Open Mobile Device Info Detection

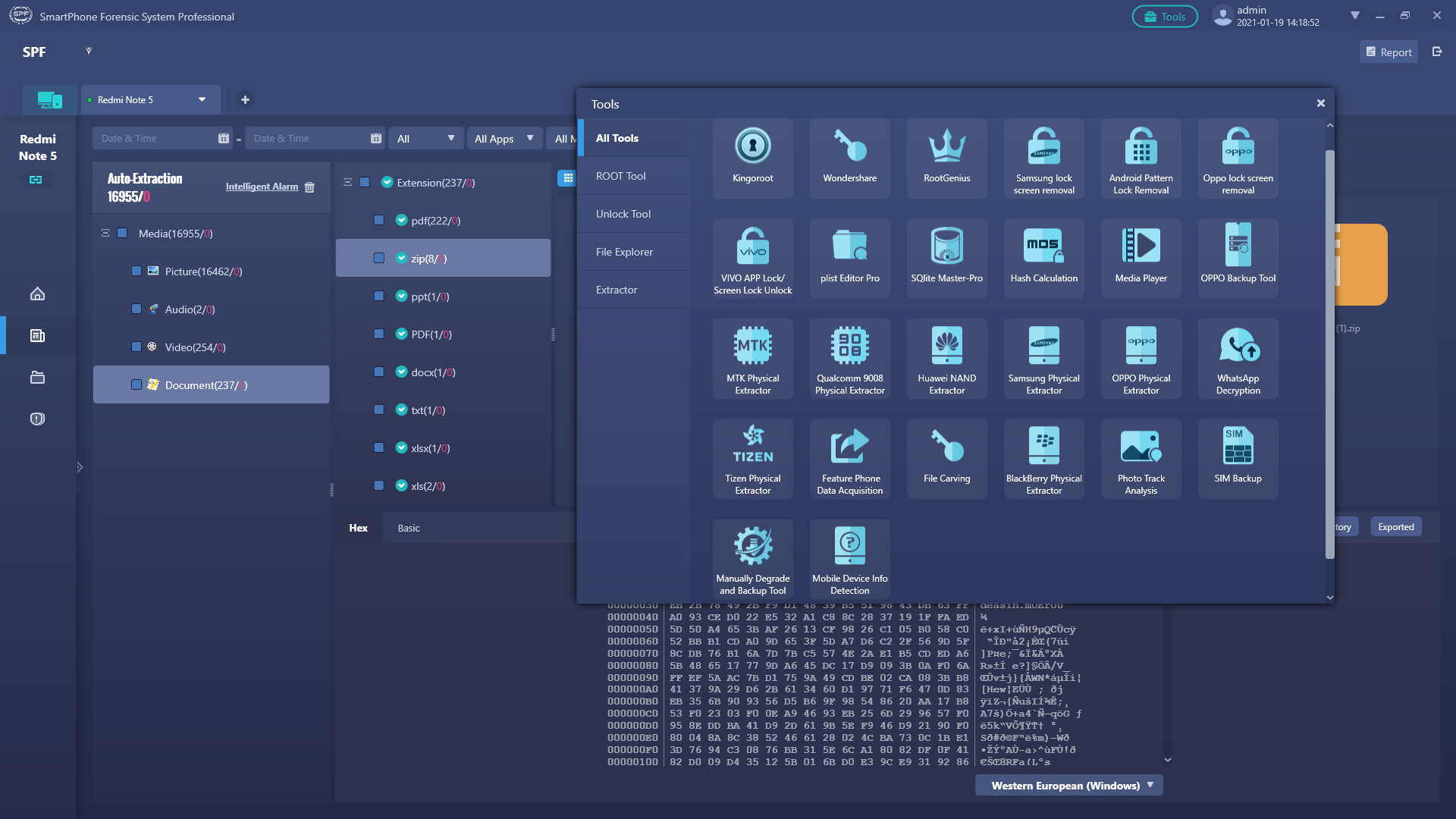(x=849, y=559)
